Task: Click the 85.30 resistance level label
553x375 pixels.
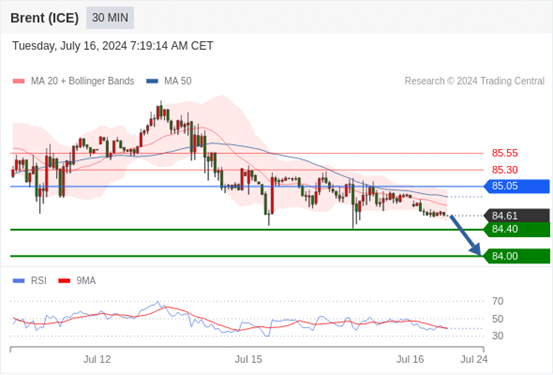Action: 505,170
